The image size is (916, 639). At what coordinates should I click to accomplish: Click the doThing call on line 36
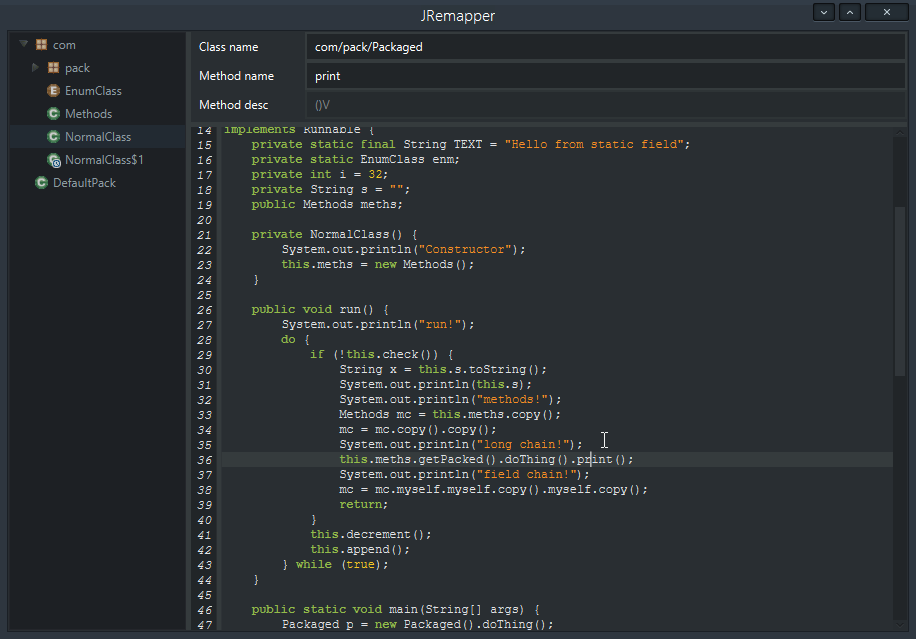[529, 460]
